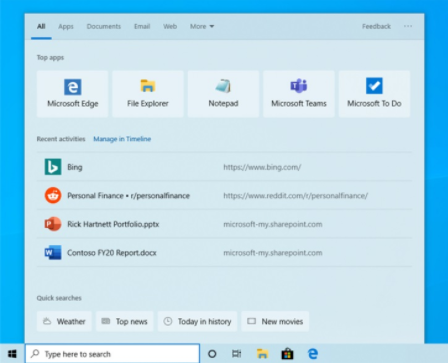Viewport: 448px width, 364px height.
Task: Open the Notepad top app tile
Action: click(223, 94)
